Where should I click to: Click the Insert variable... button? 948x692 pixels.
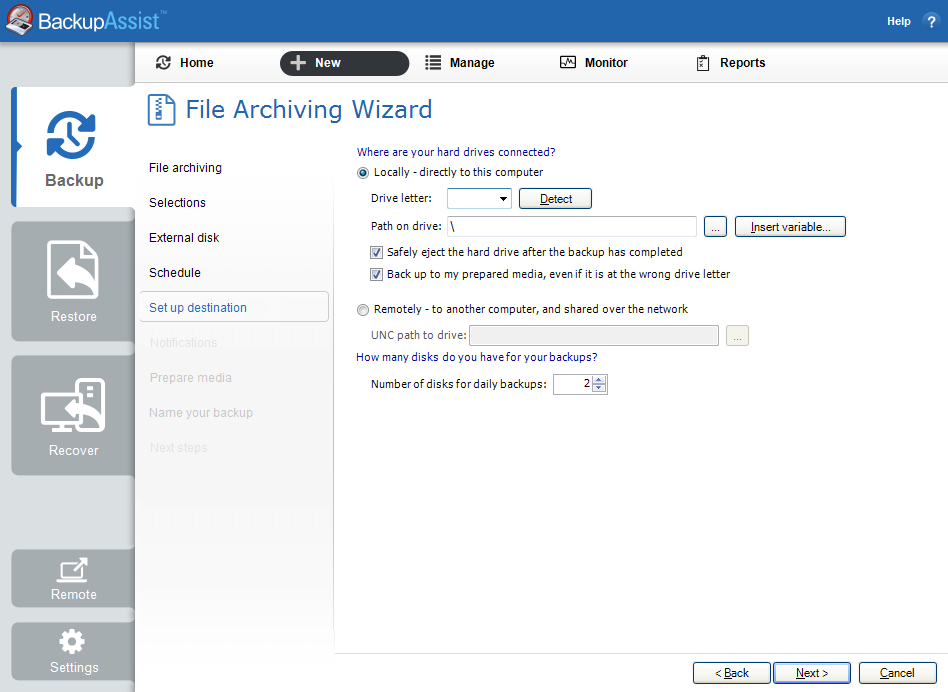[x=790, y=227]
